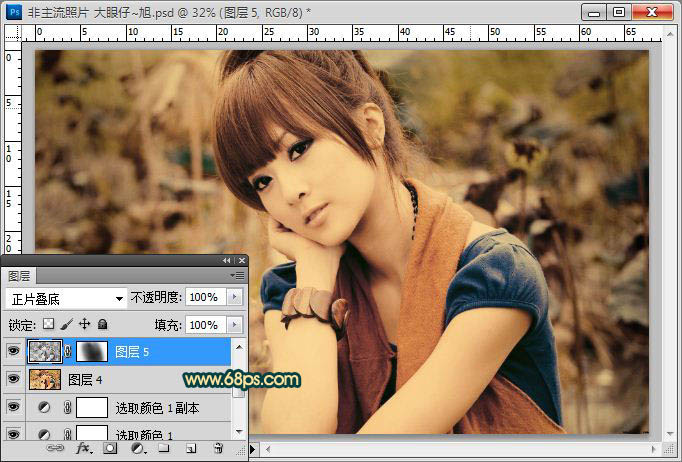
Task: Lock image pixels with brush icon
Action: pos(66,325)
